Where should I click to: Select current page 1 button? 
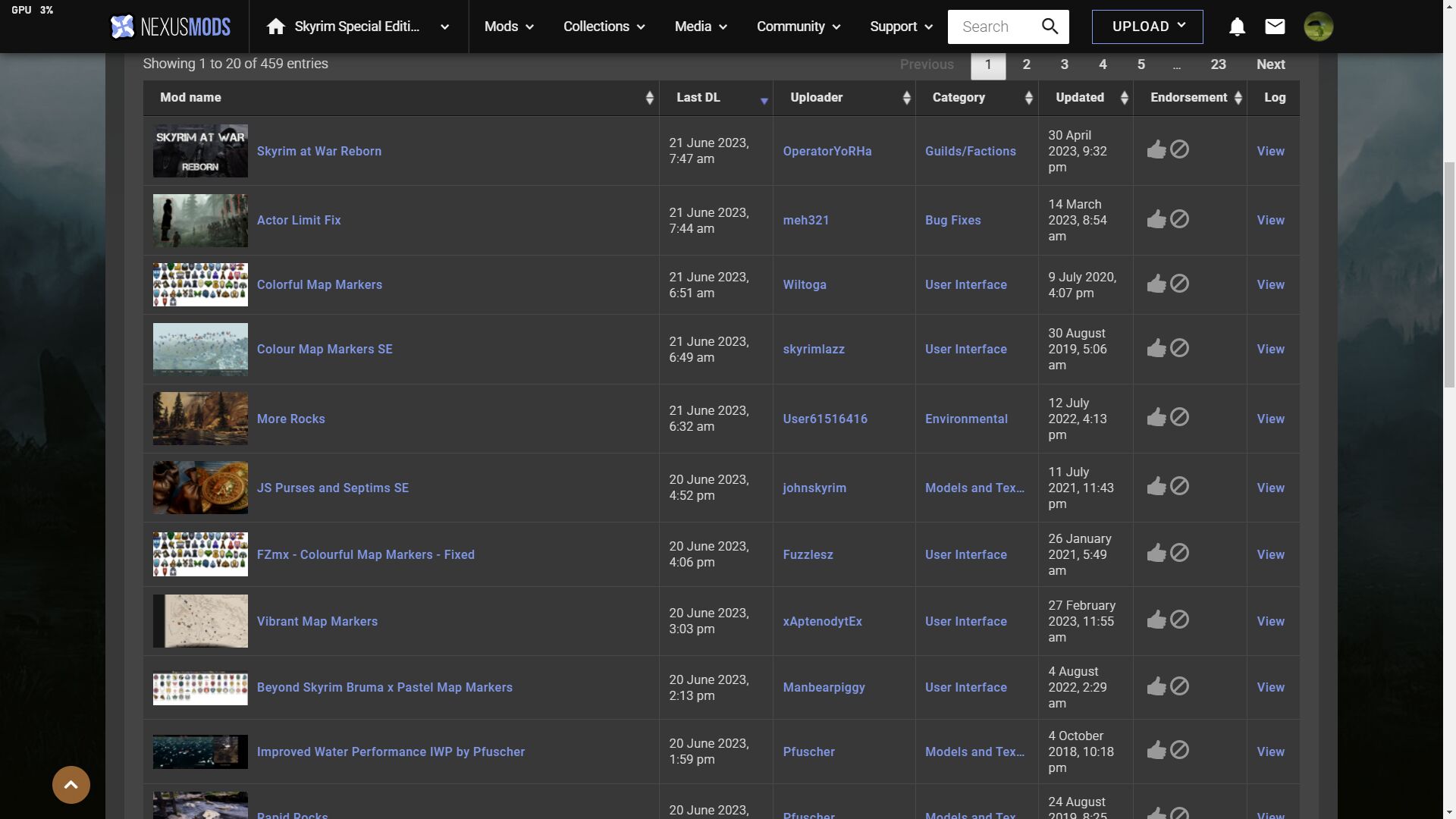click(x=988, y=65)
